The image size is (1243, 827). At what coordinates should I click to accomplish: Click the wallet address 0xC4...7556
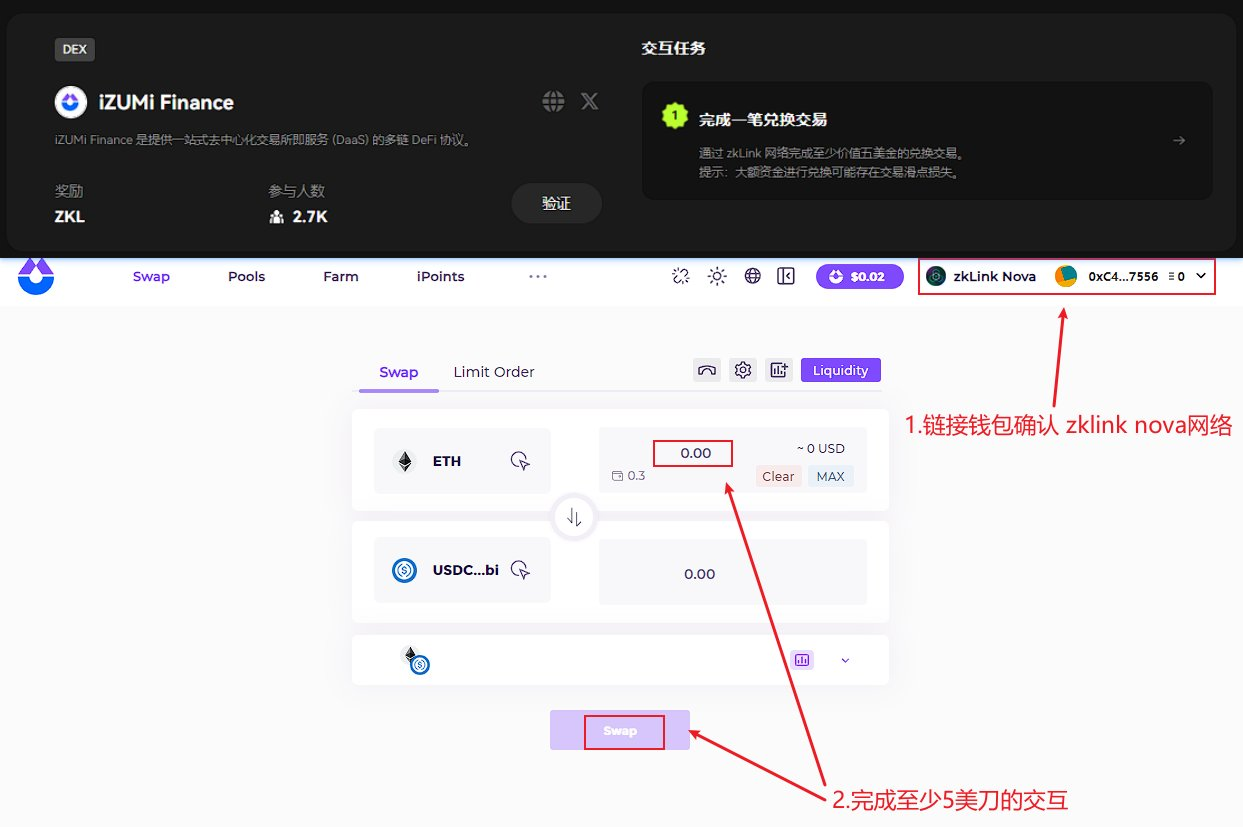(1123, 277)
